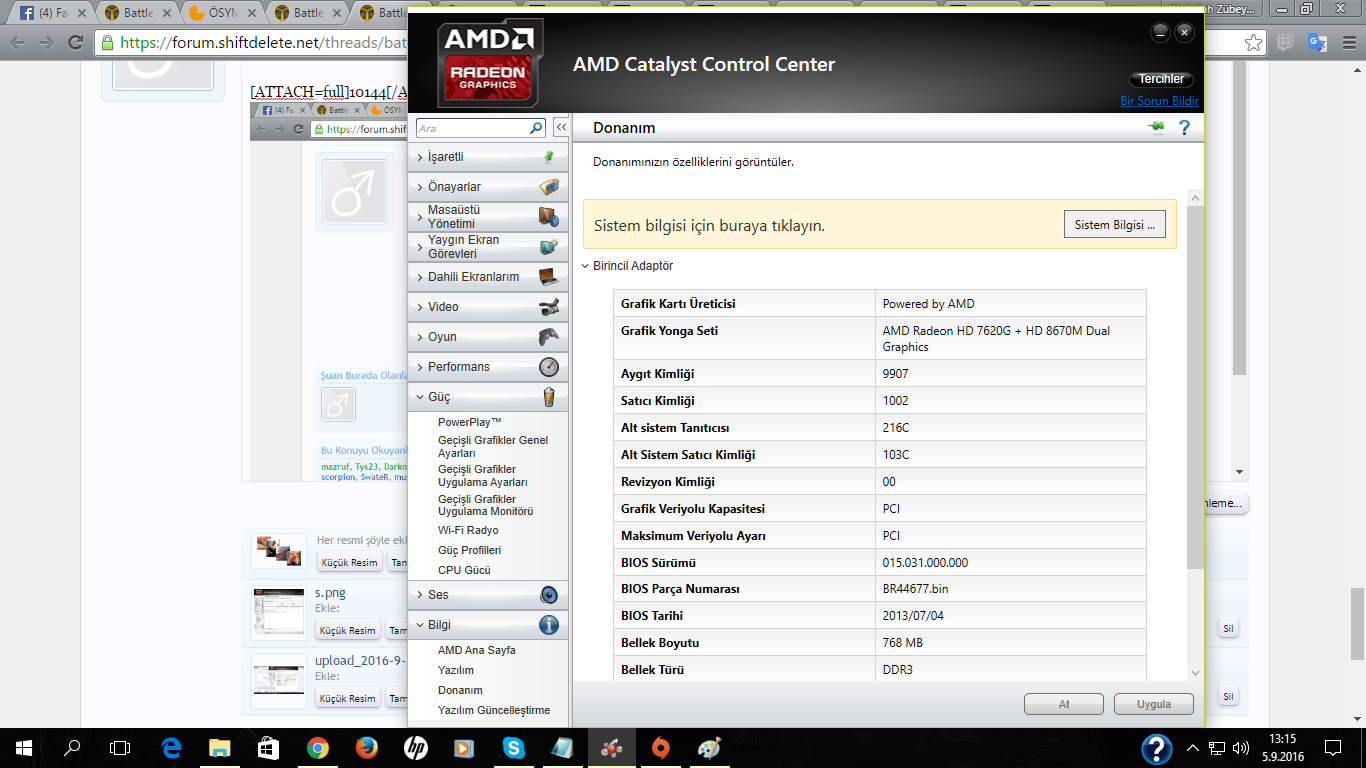Screen dimensions: 1366x768
Task: Open help with the blue question mark
Action: pyautogui.click(x=1185, y=127)
